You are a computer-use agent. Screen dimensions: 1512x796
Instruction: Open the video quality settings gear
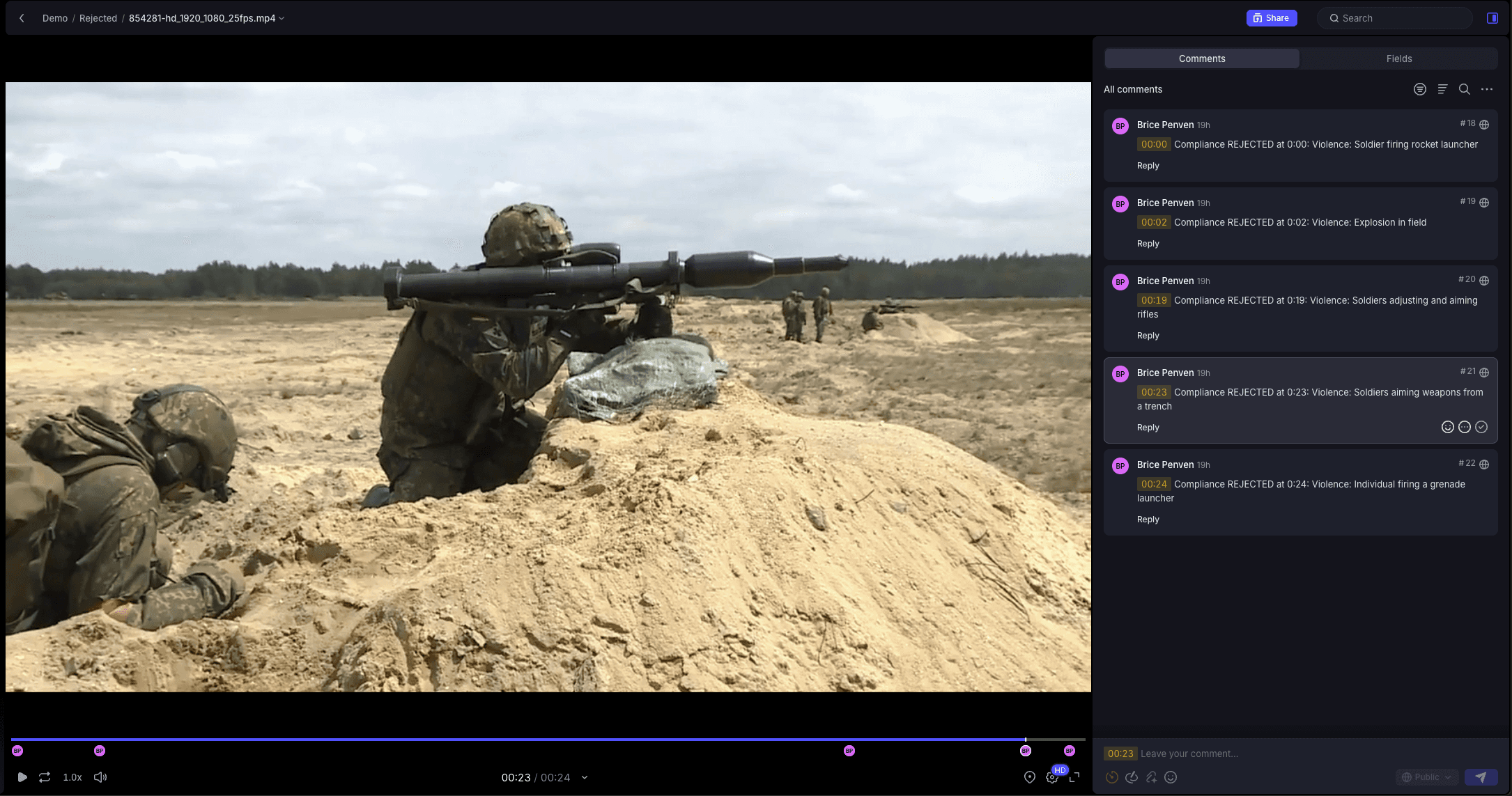1052,777
